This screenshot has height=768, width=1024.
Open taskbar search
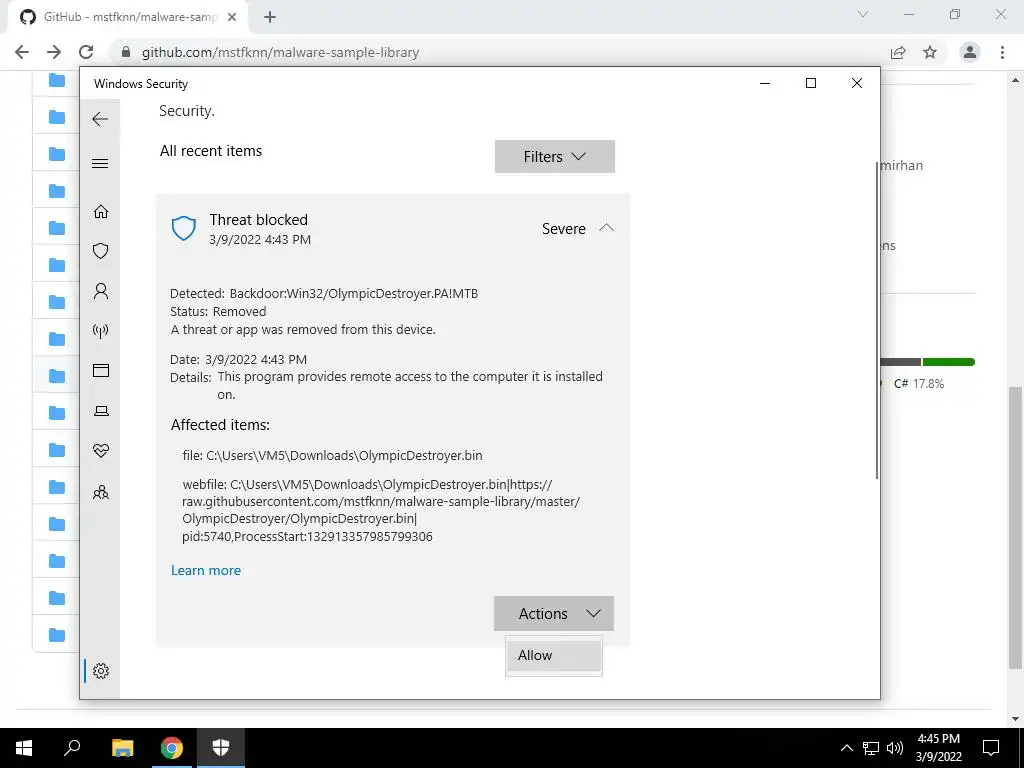pyautogui.click(x=72, y=748)
